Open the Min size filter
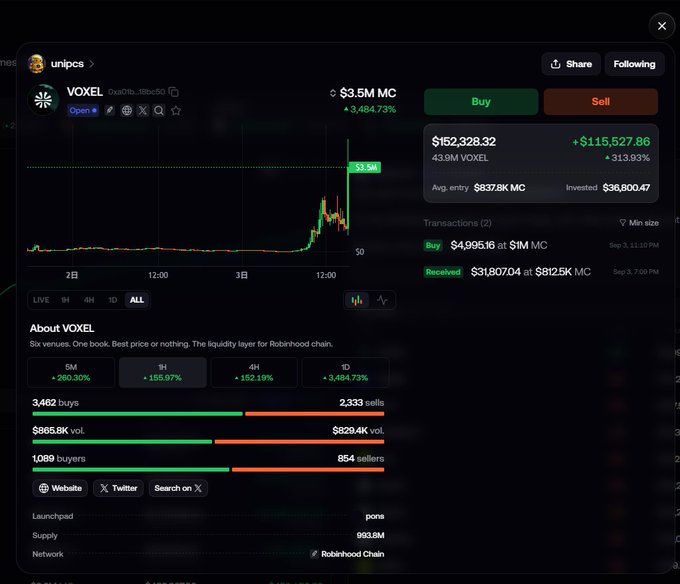 (639, 223)
